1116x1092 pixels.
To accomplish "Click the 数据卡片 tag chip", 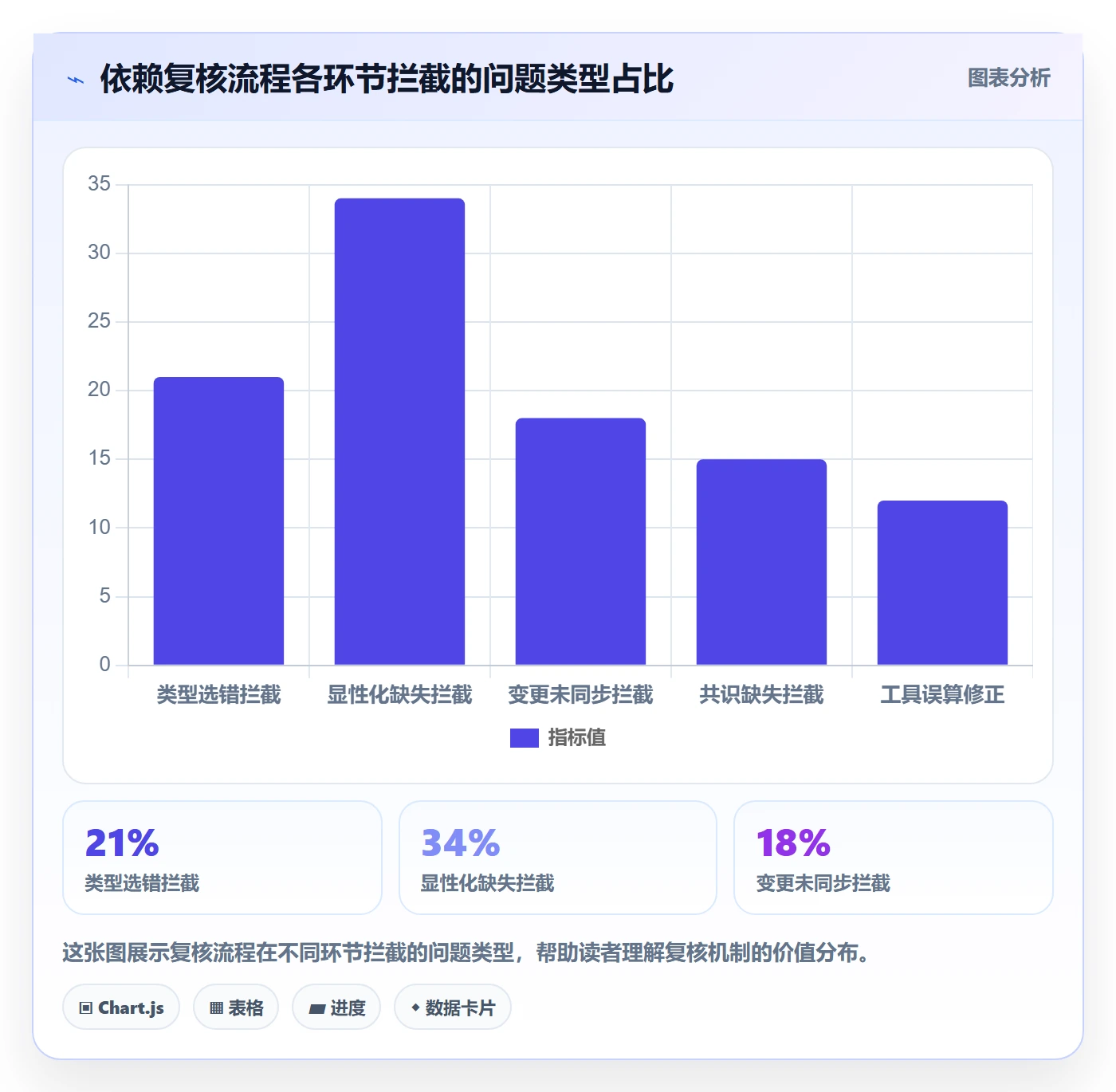I will (453, 1008).
